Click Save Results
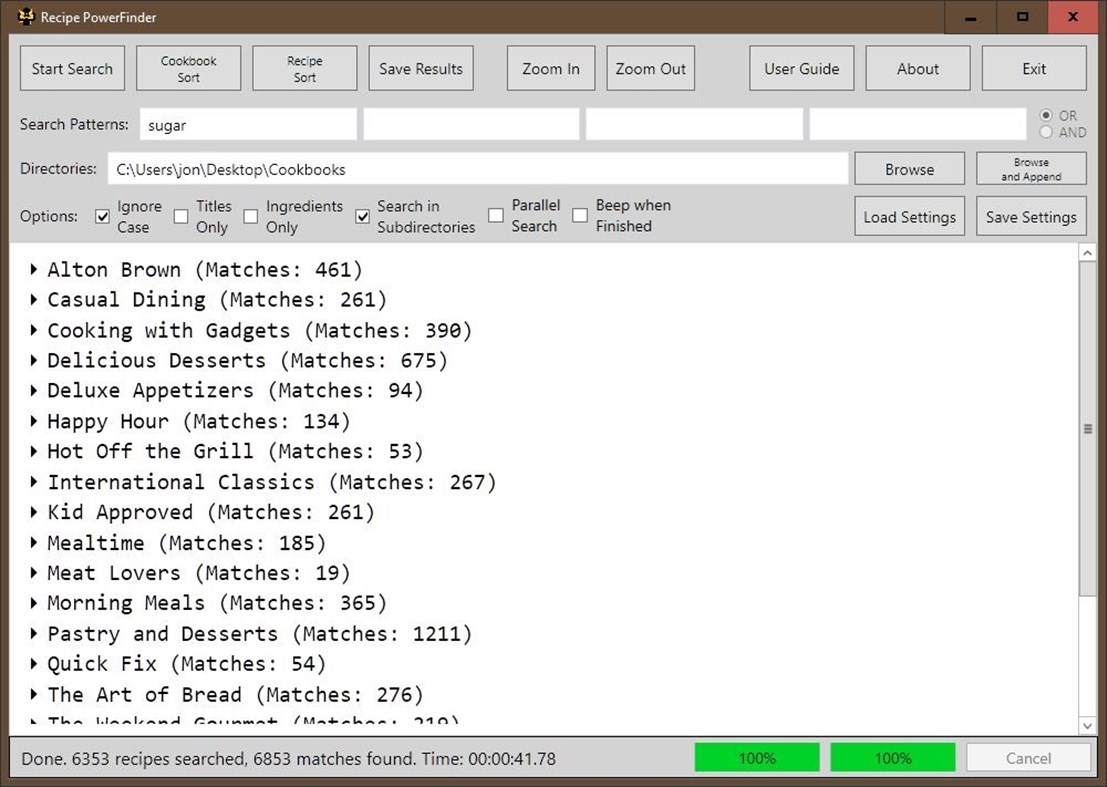The height and width of the screenshot is (787, 1107). point(420,68)
